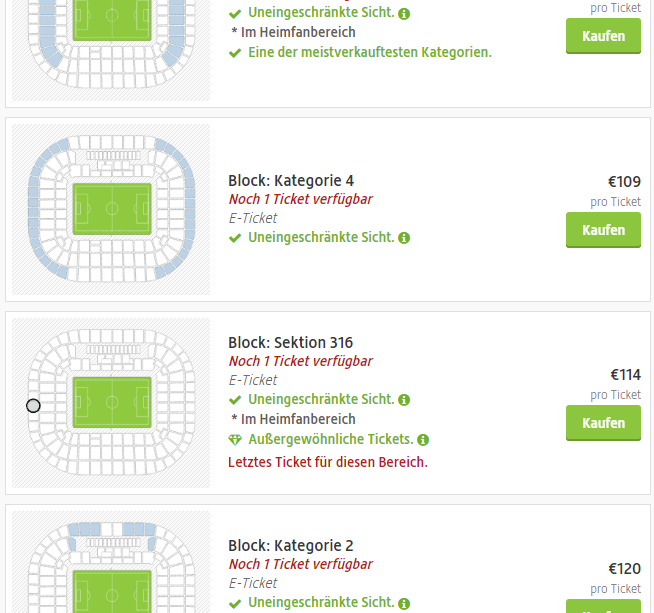The width and height of the screenshot is (654, 613).
Task: Click the diamond icon for Außergewöhnliche Tickets
Action: (x=235, y=440)
